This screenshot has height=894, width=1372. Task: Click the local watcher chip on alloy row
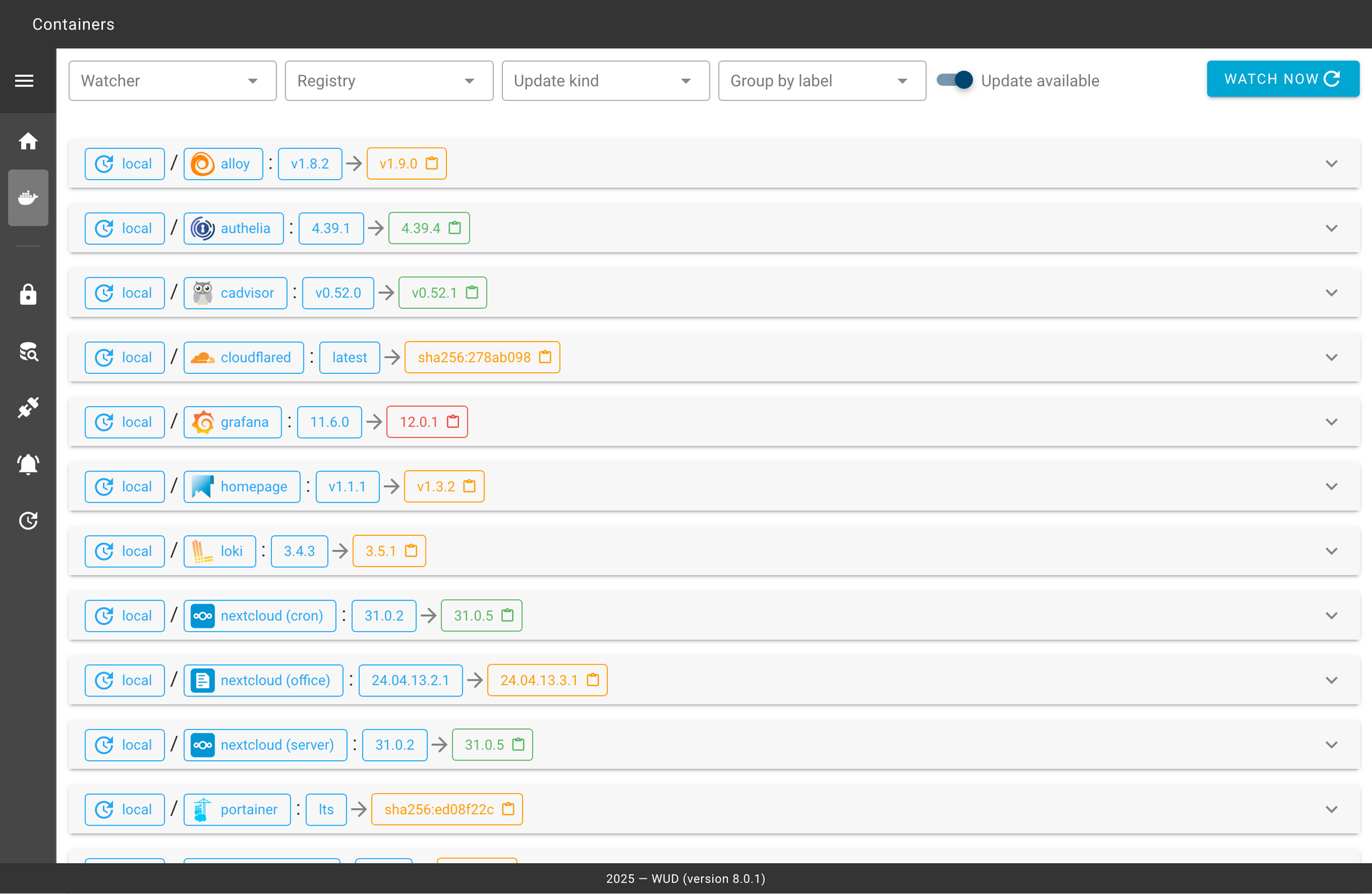pyautogui.click(x=124, y=164)
